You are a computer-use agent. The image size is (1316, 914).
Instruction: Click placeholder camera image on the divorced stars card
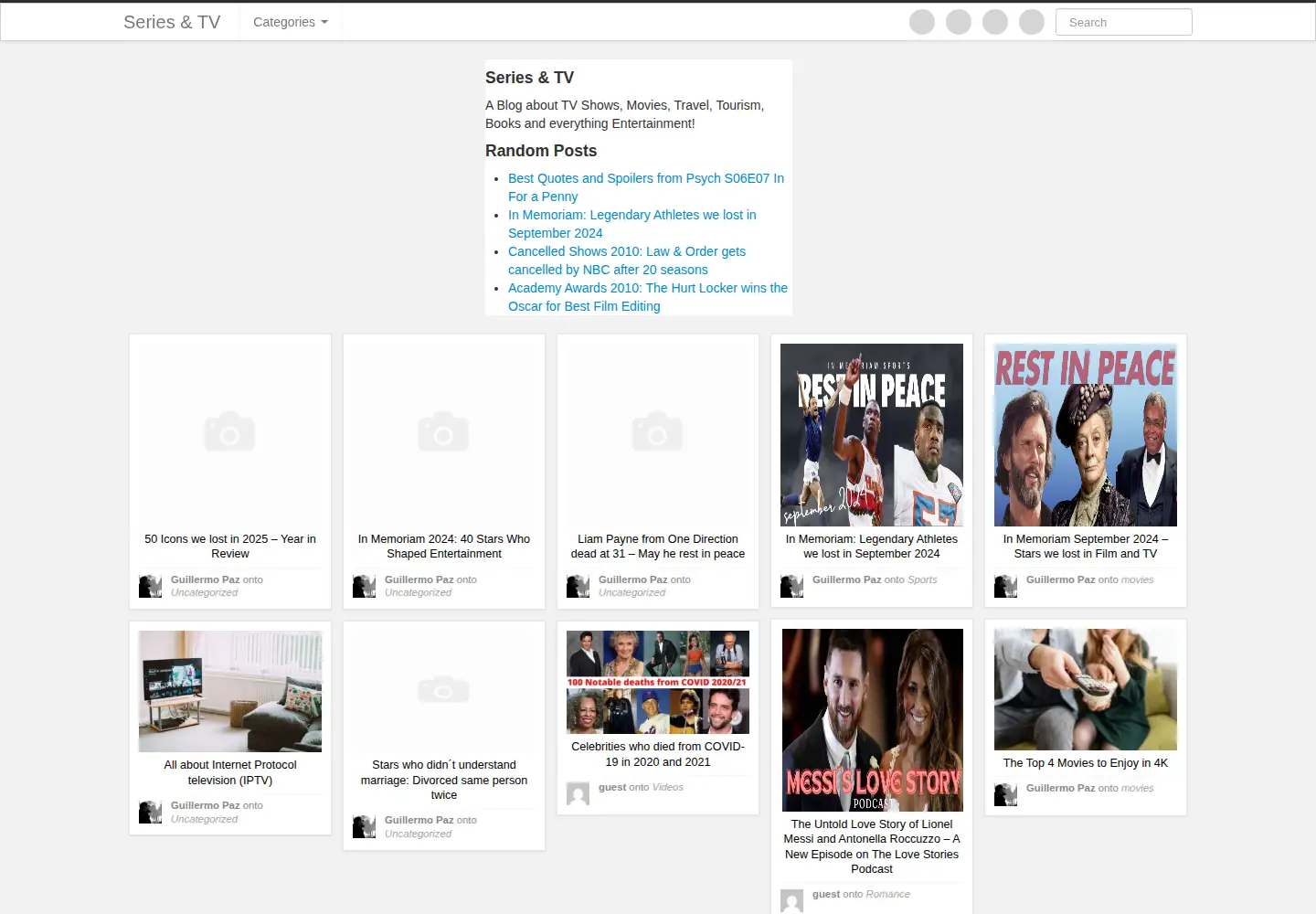tap(444, 691)
